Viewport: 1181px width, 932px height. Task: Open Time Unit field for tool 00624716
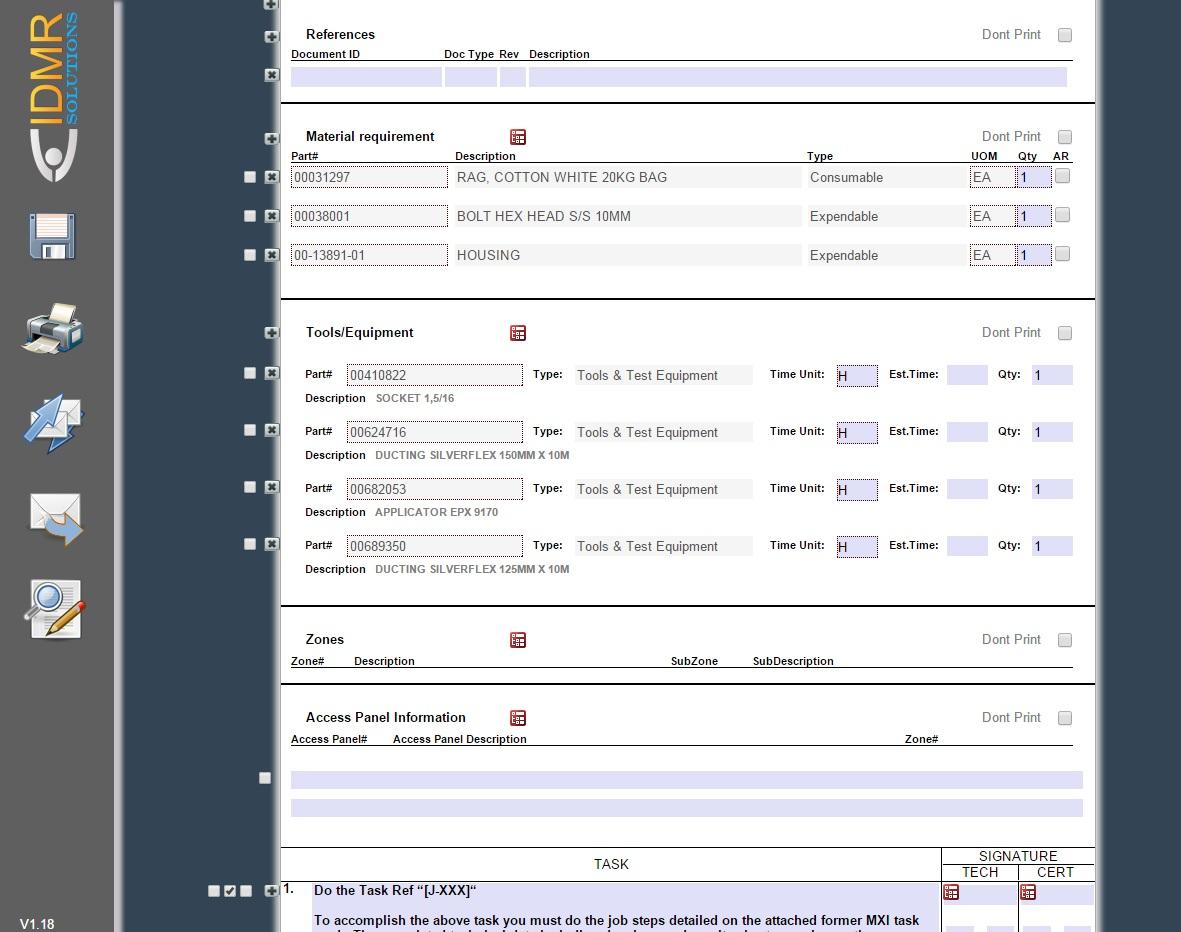coord(857,432)
